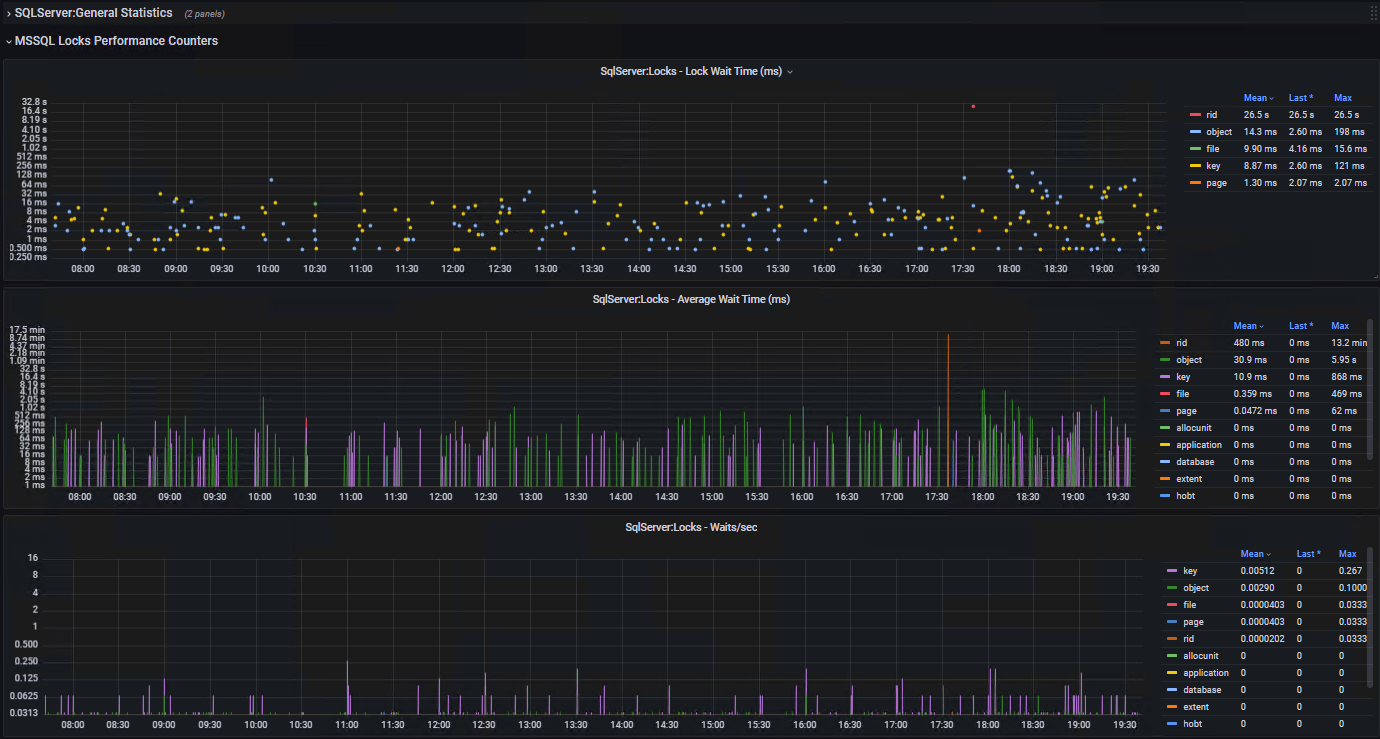This screenshot has height=739, width=1380.
Task: Open the Average Wait Time panel title menu
Action: pyautogui.click(x=691, y=299)
